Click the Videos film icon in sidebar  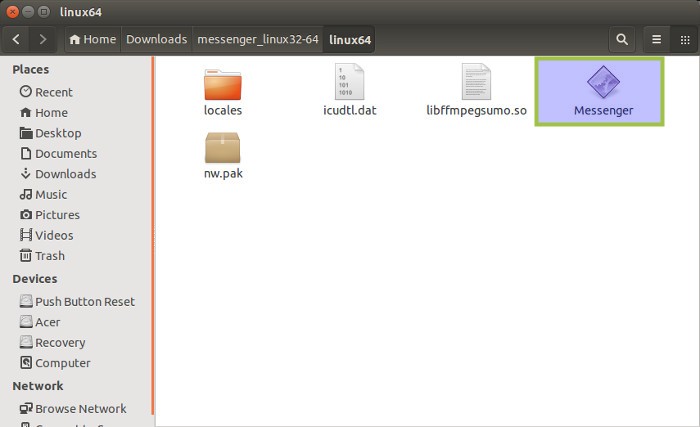26,235
